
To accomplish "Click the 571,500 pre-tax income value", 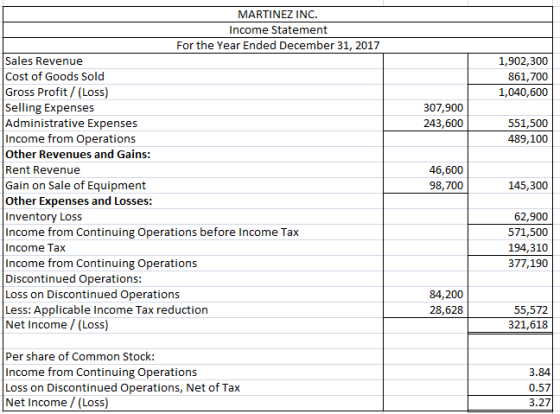I will pyautogui.click(x=528, y=232).
